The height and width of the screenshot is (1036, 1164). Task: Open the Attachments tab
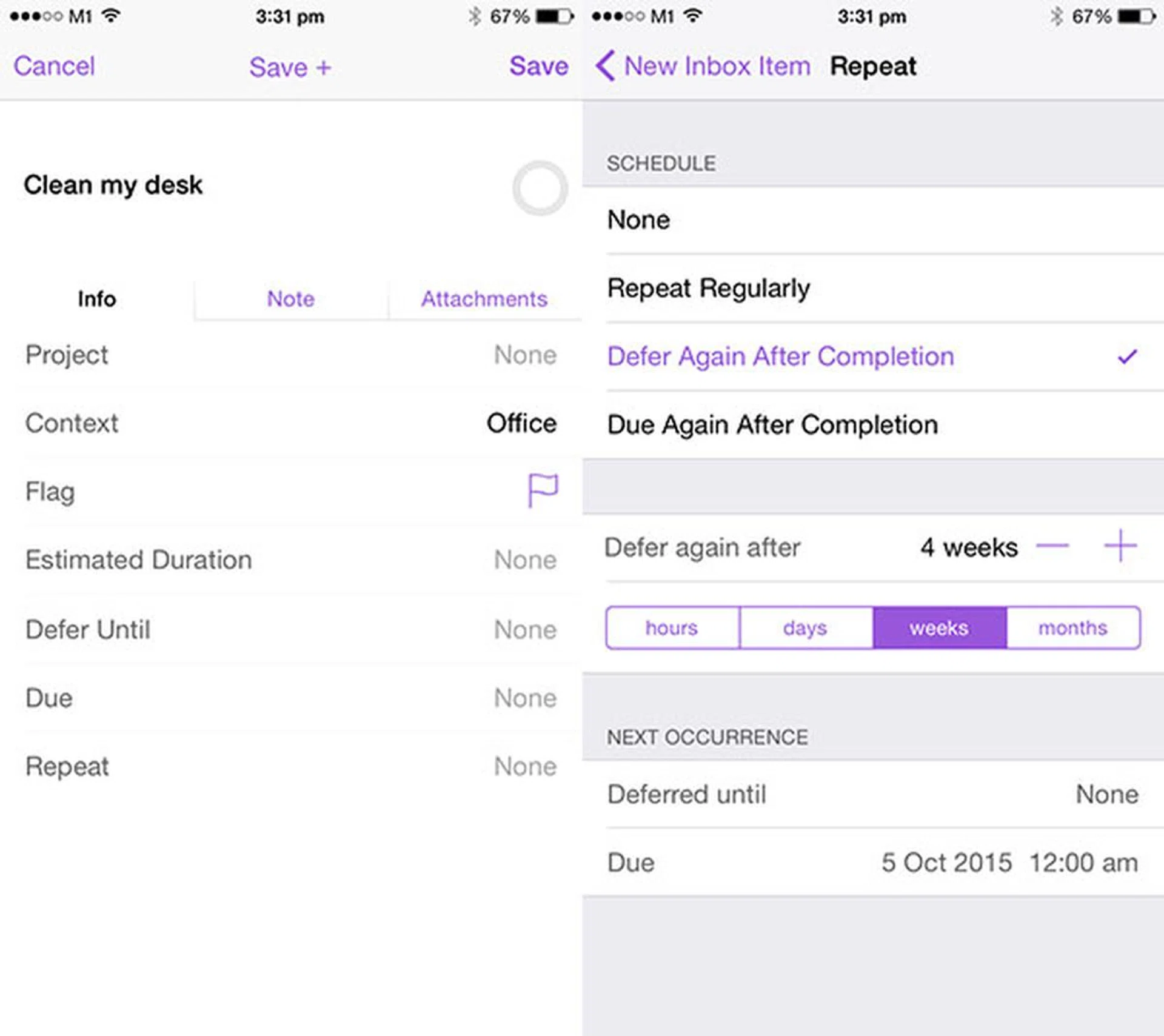(x=484, y=299)
